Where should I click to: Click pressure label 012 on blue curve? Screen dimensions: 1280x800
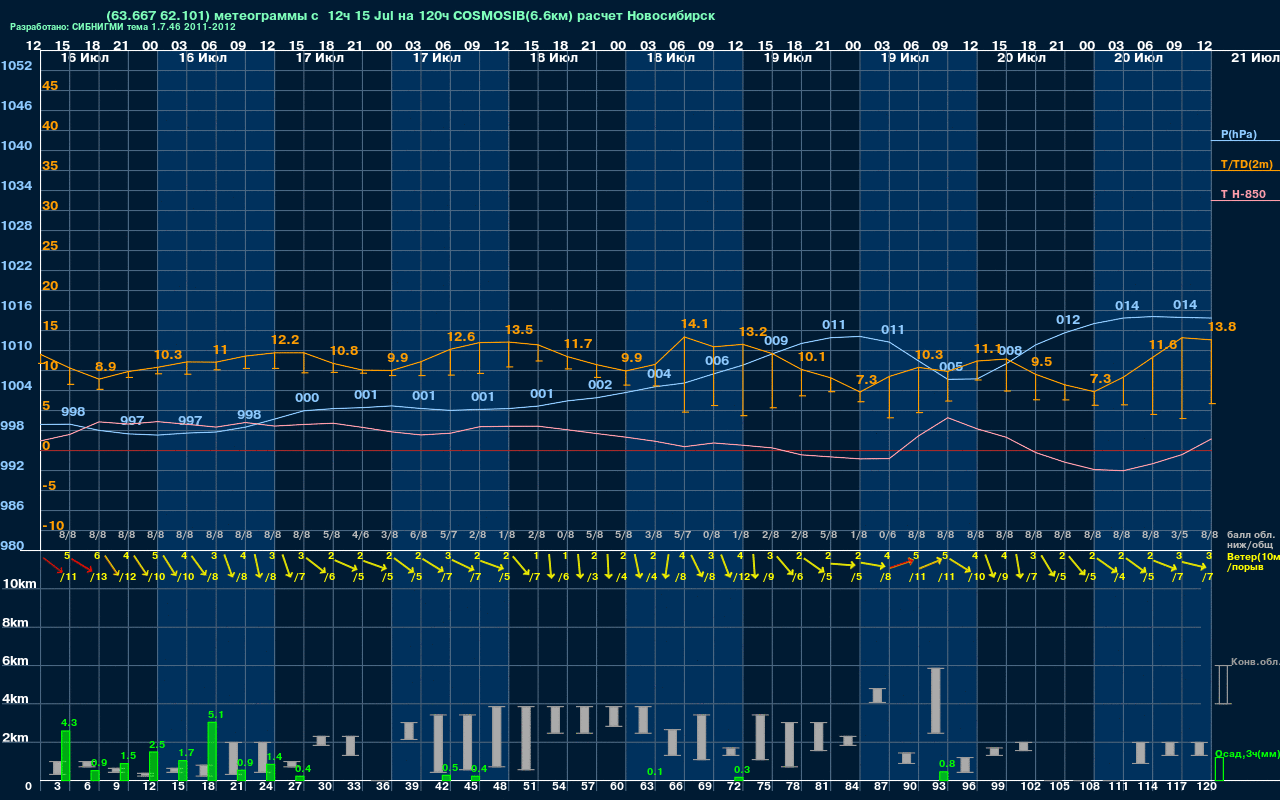click(x=1068, y=320)
